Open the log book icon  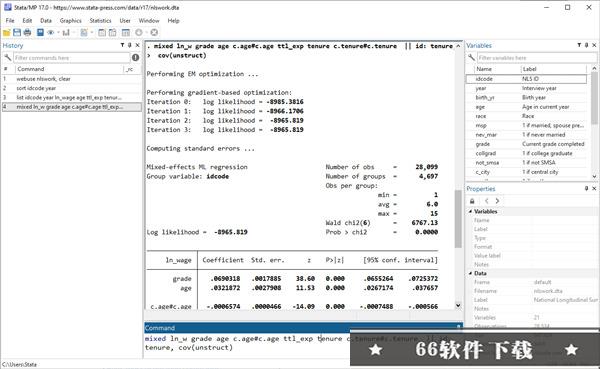40,33
